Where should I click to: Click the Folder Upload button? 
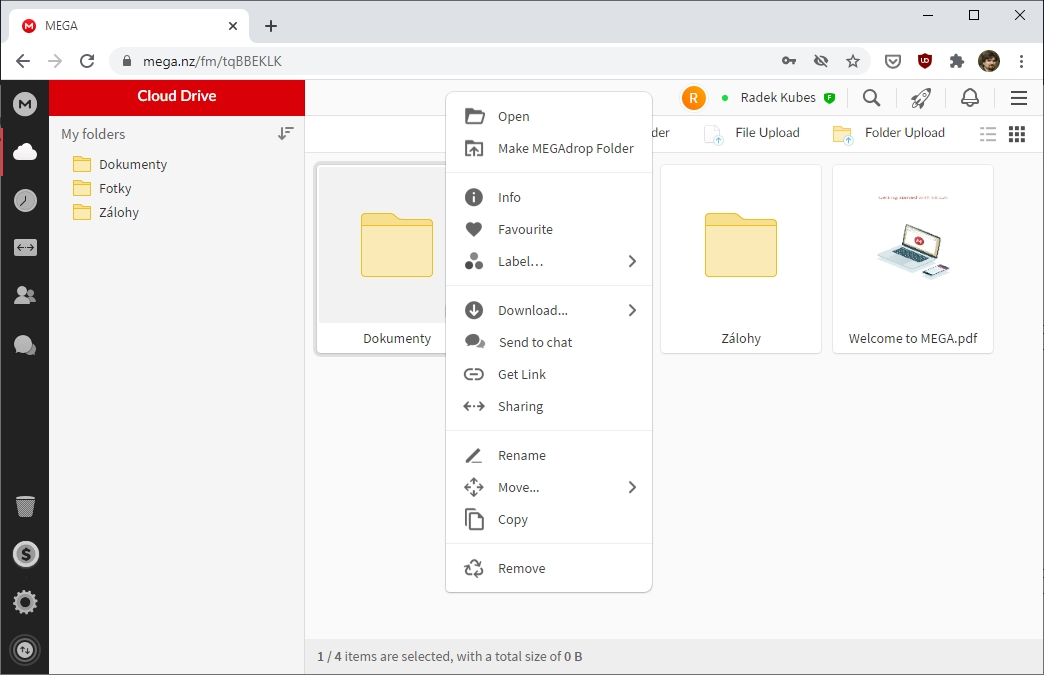pos(888,133)
